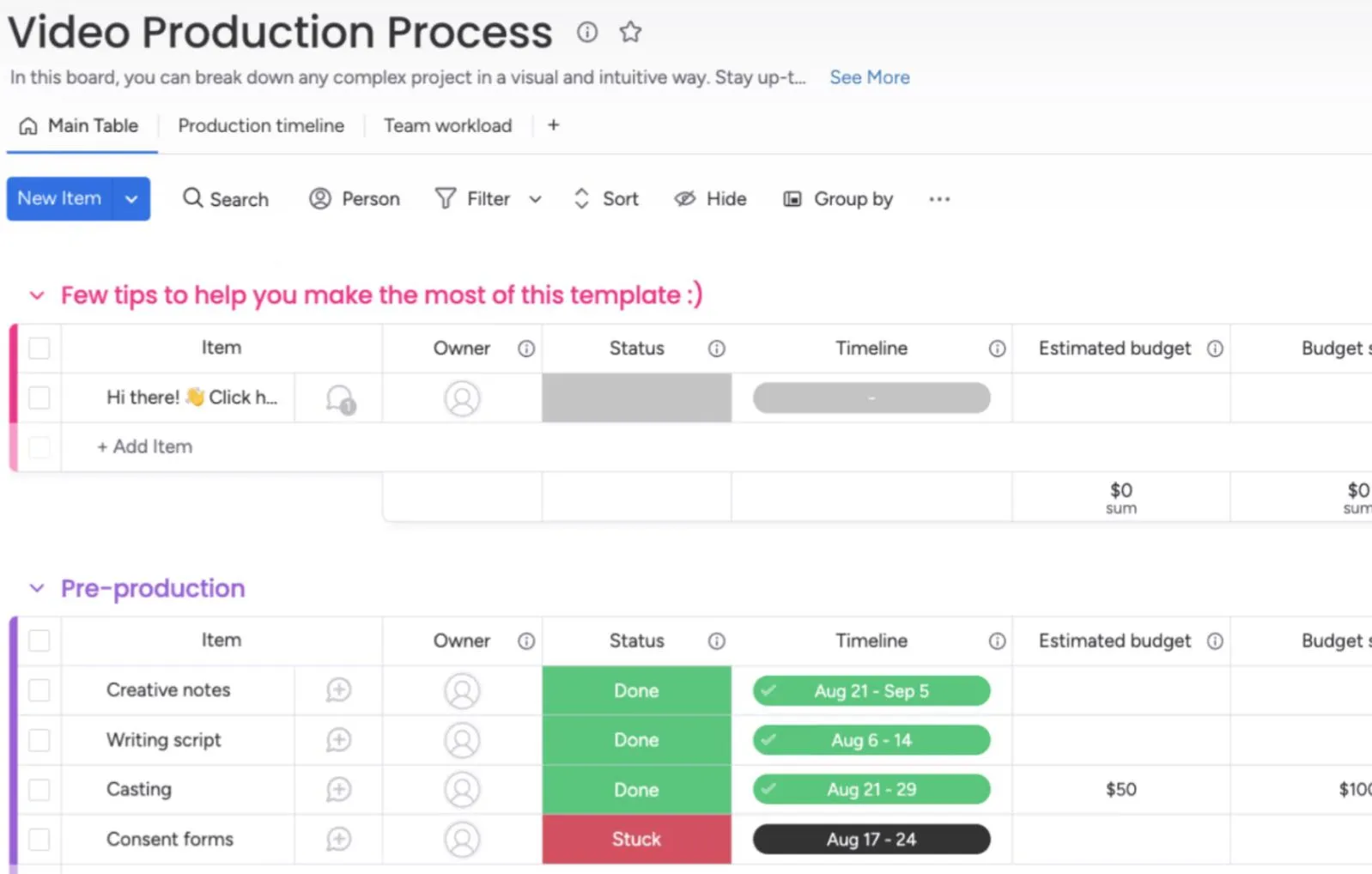Click the Filter button

pyautogui.click(x=473, y=199)
